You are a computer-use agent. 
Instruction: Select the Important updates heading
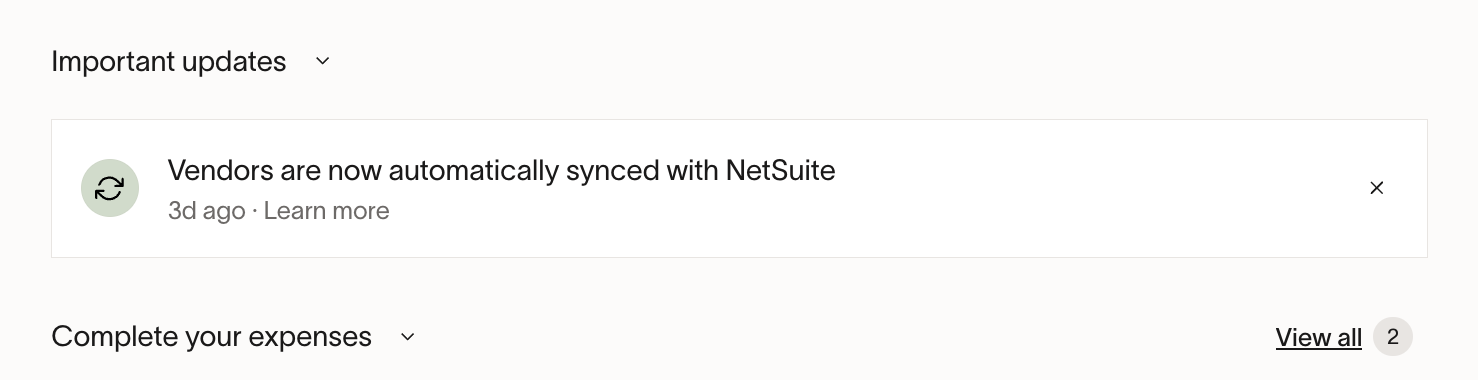[x=169, y=62]
